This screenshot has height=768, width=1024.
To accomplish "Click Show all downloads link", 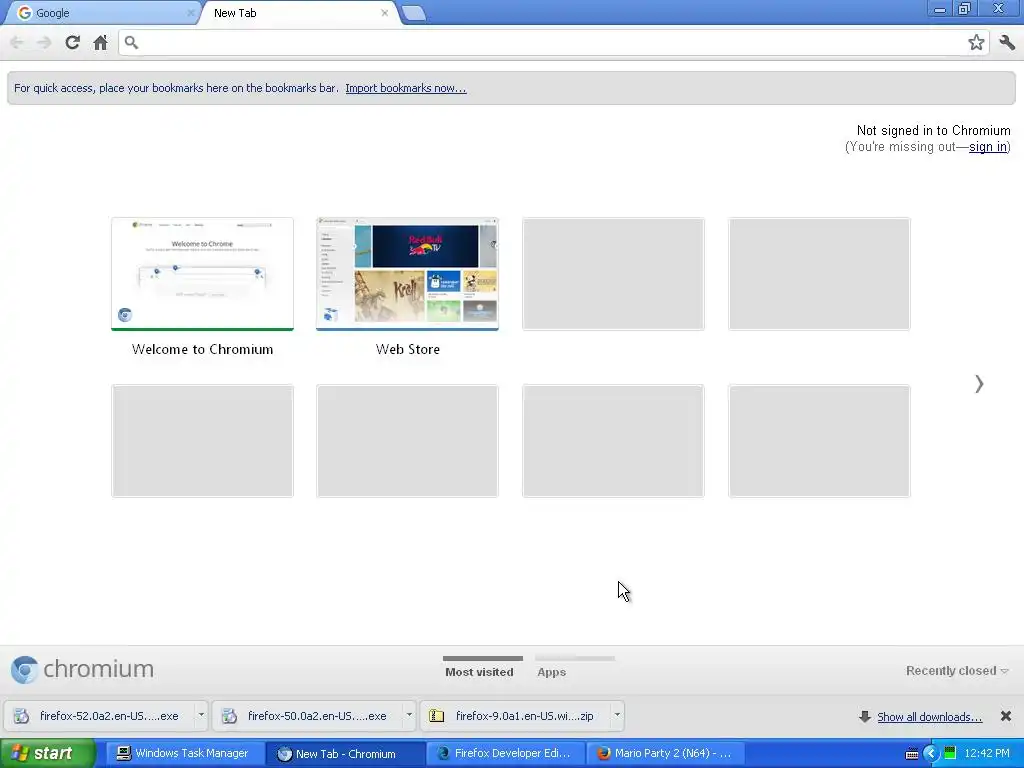I will (929, 717).
